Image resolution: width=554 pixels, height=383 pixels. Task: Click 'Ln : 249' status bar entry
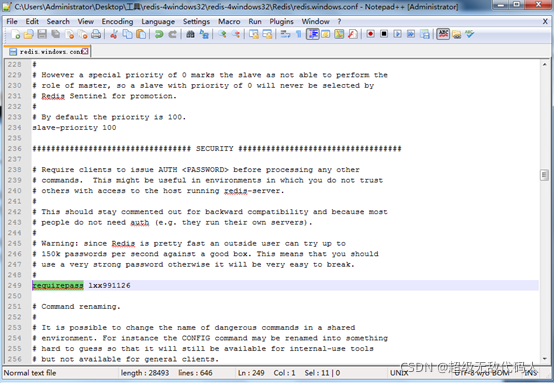click(x=251, y=373)
